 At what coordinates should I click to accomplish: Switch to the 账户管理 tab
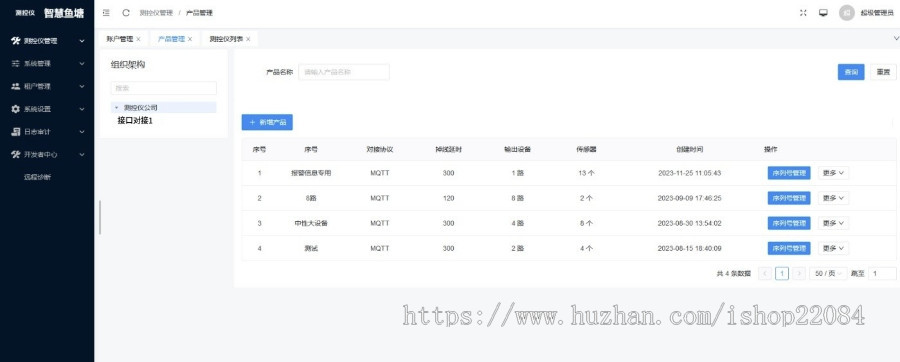pyautogui.click(x=119, y=39)
